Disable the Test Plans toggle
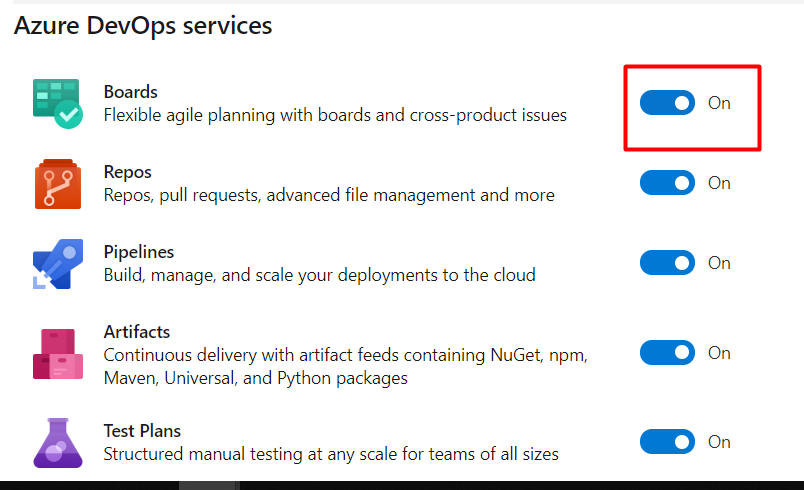Image resolution: width=804 pixels, height=490 pixels. 667,441
